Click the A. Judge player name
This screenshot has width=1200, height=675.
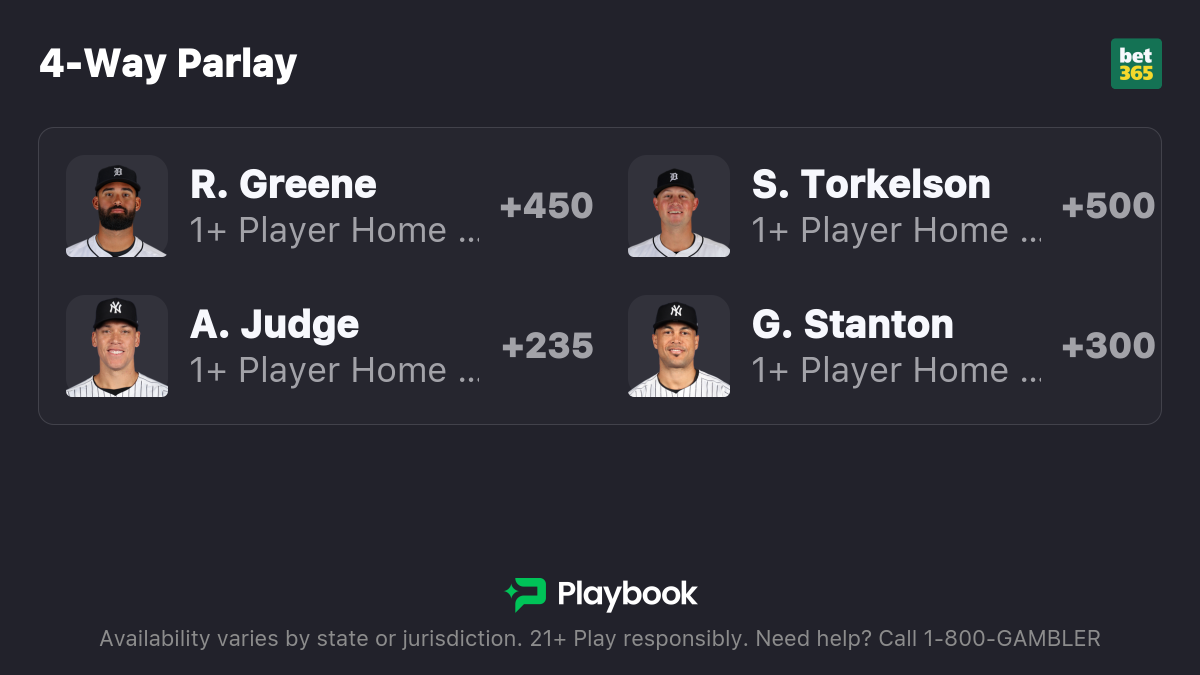click(274, 325)
